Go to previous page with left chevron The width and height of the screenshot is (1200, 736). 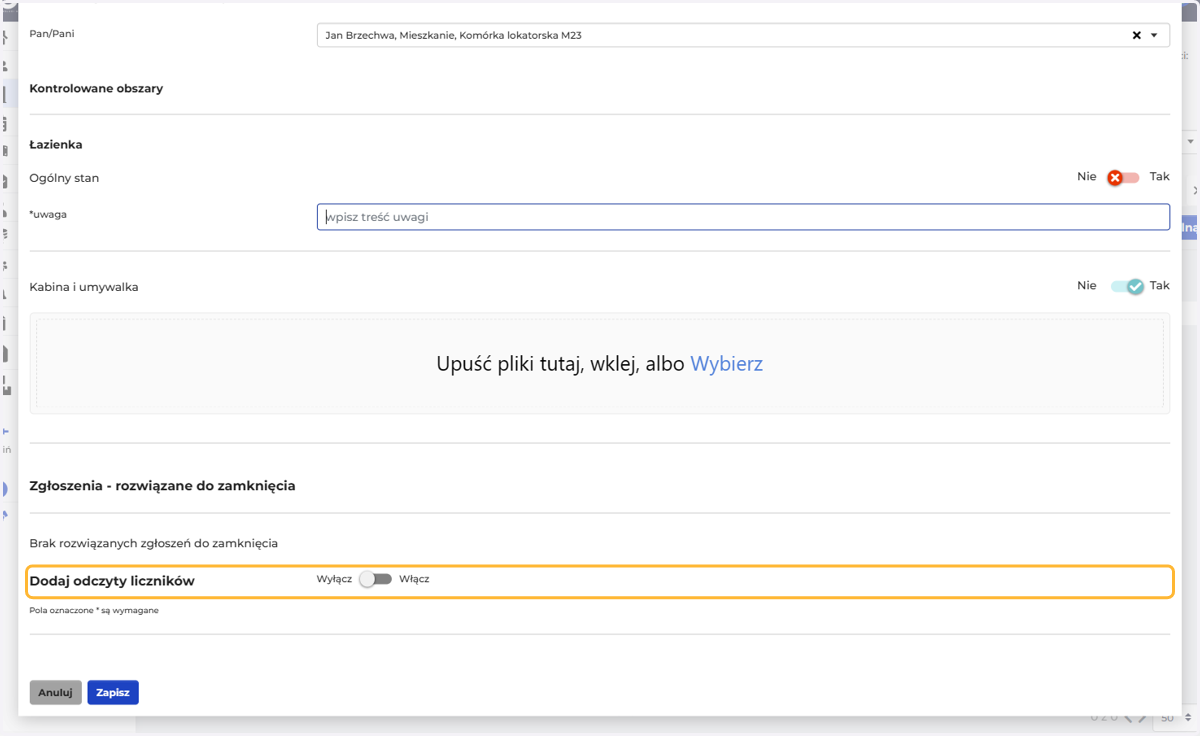[x=1129, y=717]
